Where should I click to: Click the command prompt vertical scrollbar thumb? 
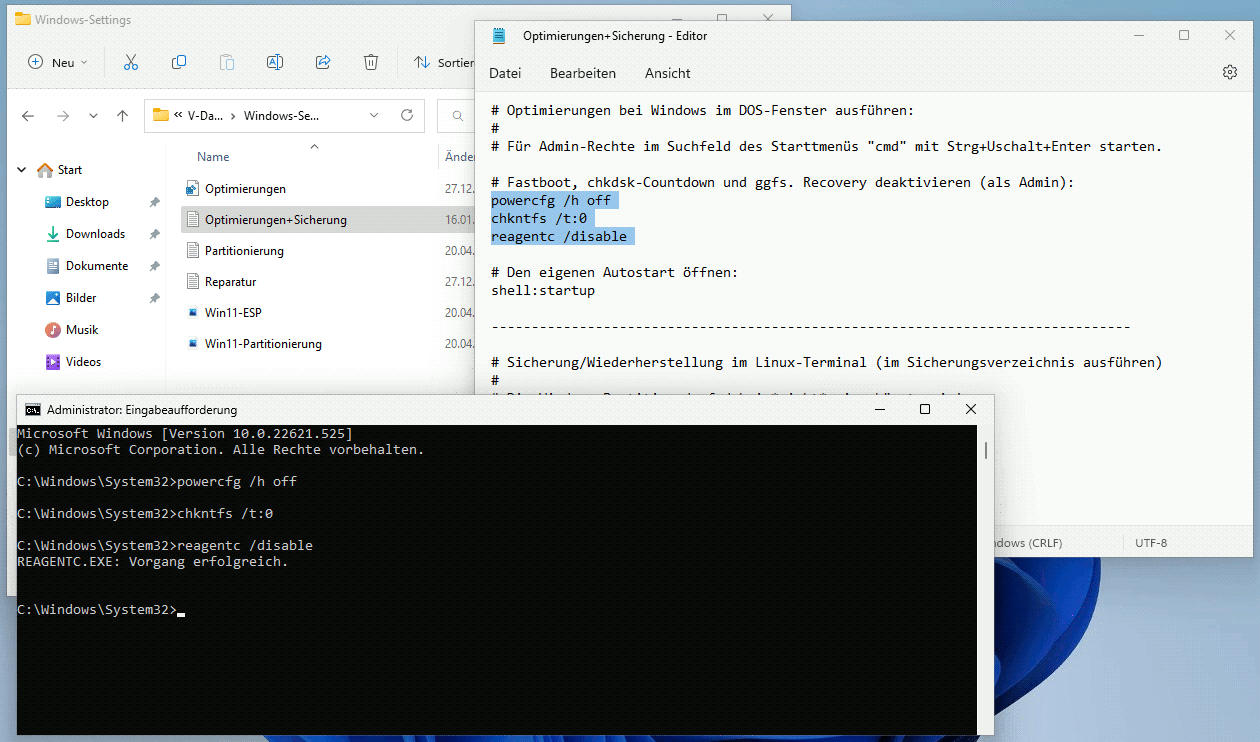(985, 451)
